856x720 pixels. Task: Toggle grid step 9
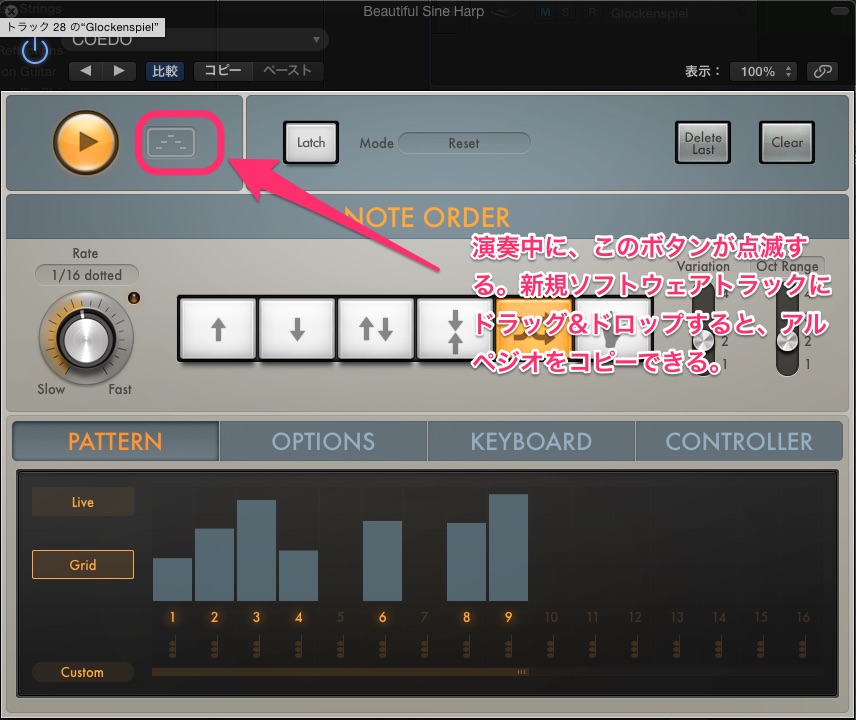[x=508, y=617]
